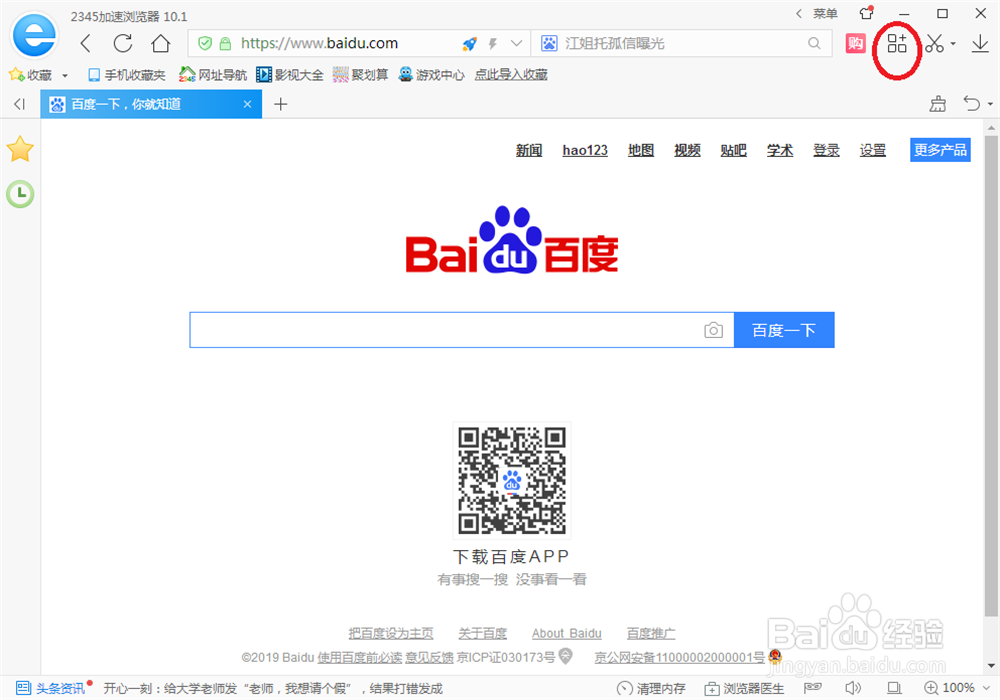Viewport: 1000px width, 700px height.
Task: Expand the undo closed tabs dropdown
Action: pos(990,104)
